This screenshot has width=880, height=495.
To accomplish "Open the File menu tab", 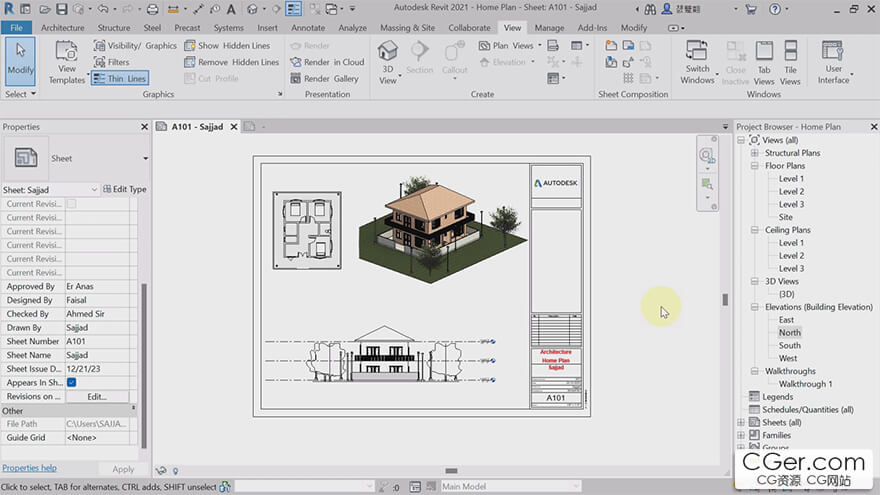I will point(16,28).
